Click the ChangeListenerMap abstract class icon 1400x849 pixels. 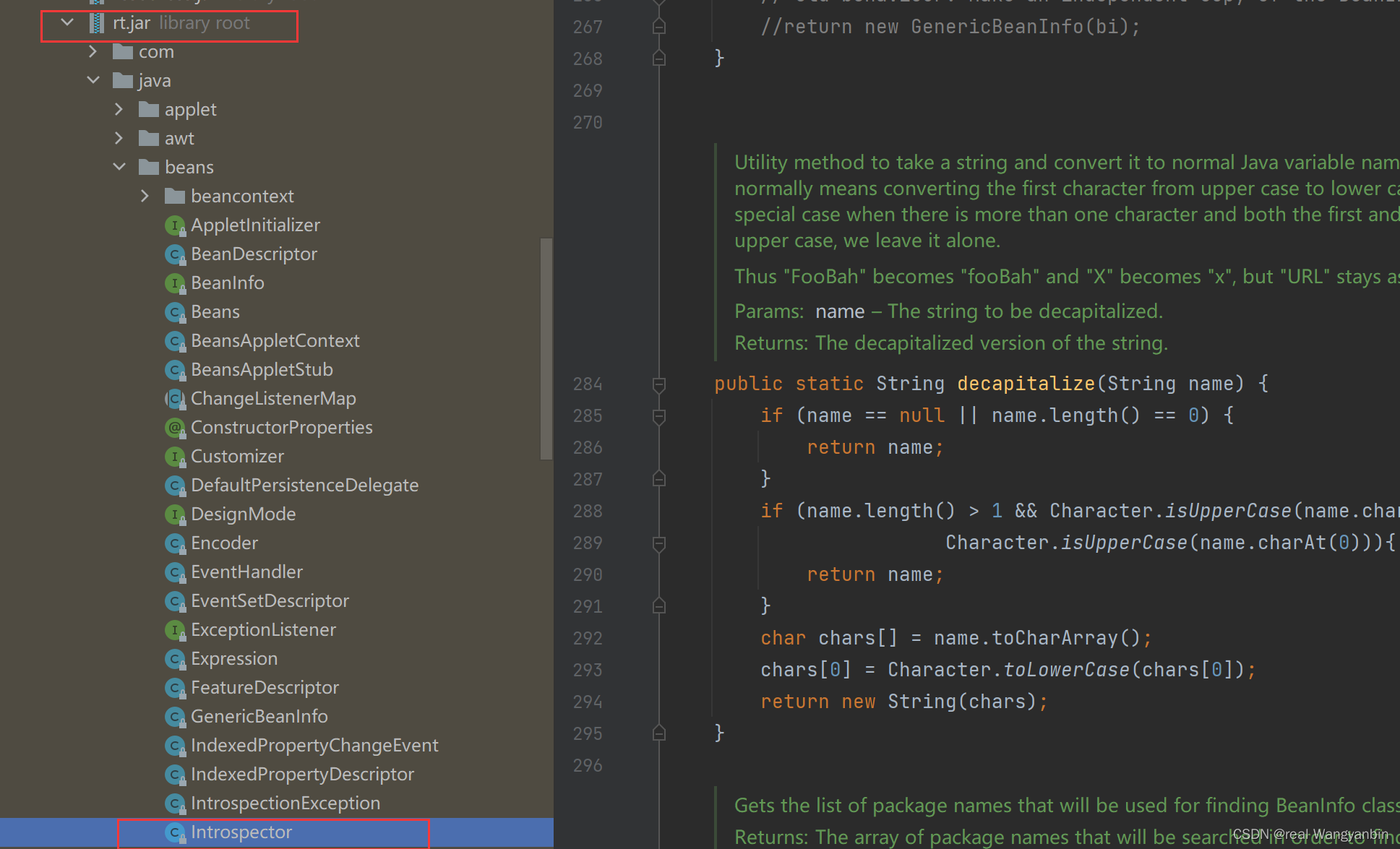point(175,399)
